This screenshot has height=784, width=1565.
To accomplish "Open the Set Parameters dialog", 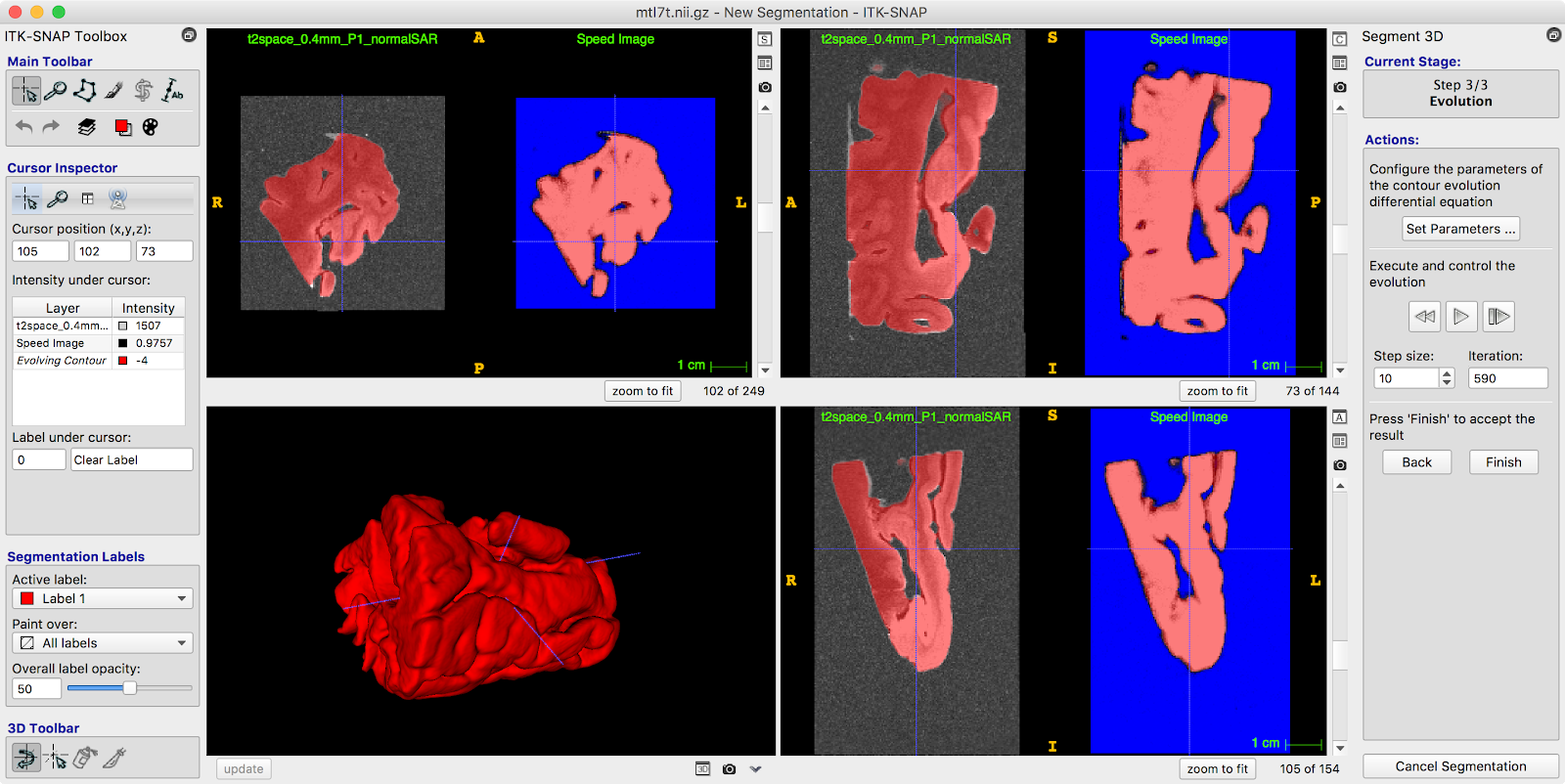I will click(1461, 229).
